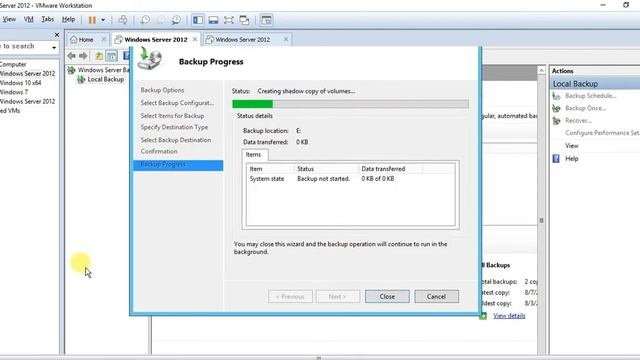Open the library search dropdown arrow
The width and height of the screenshot is (640, 360).
pos(54,47)
